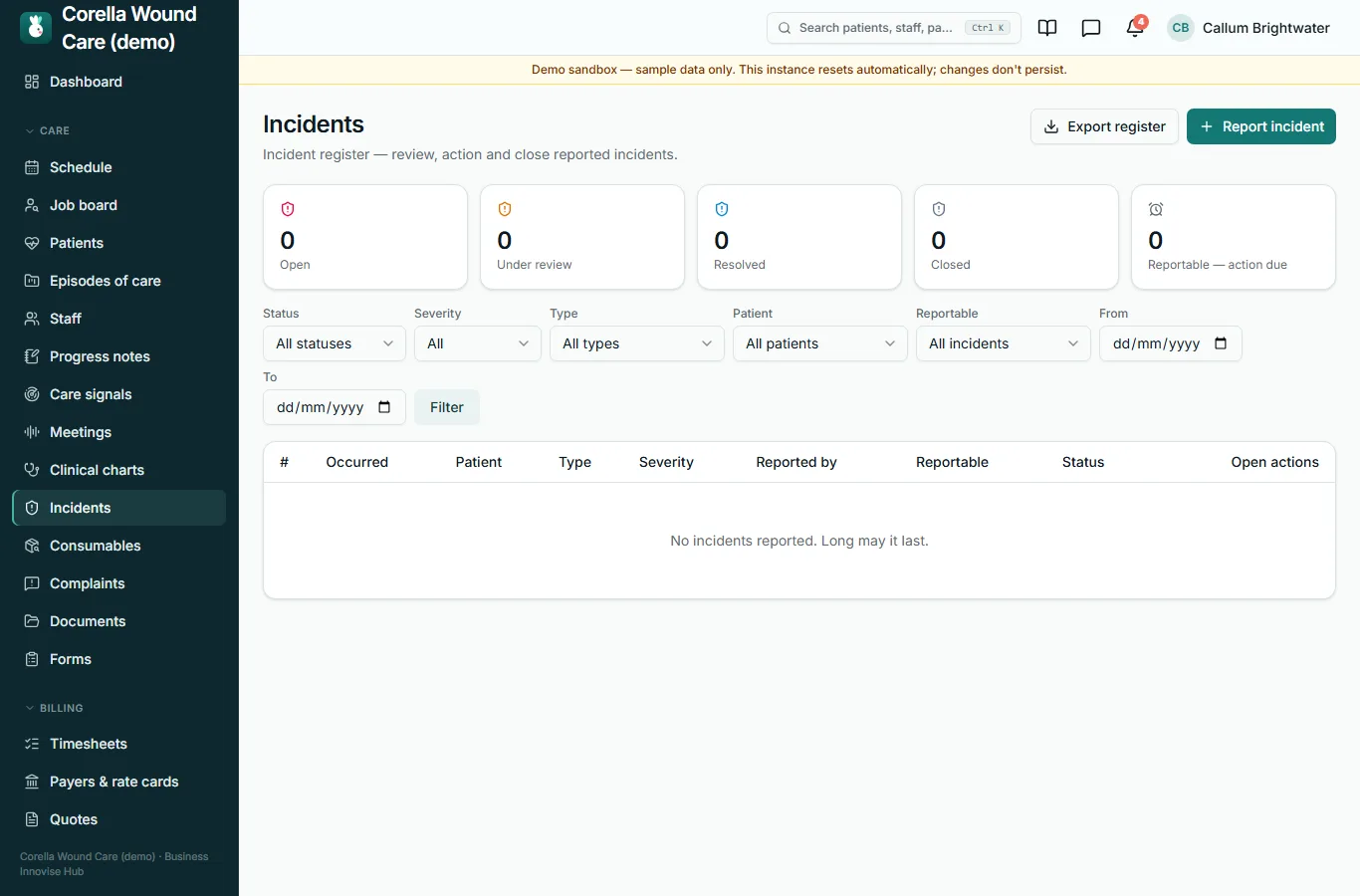Screen dimensions: 1360x896
Task: Open Episodes of care
Action: [x=119, y=281]
